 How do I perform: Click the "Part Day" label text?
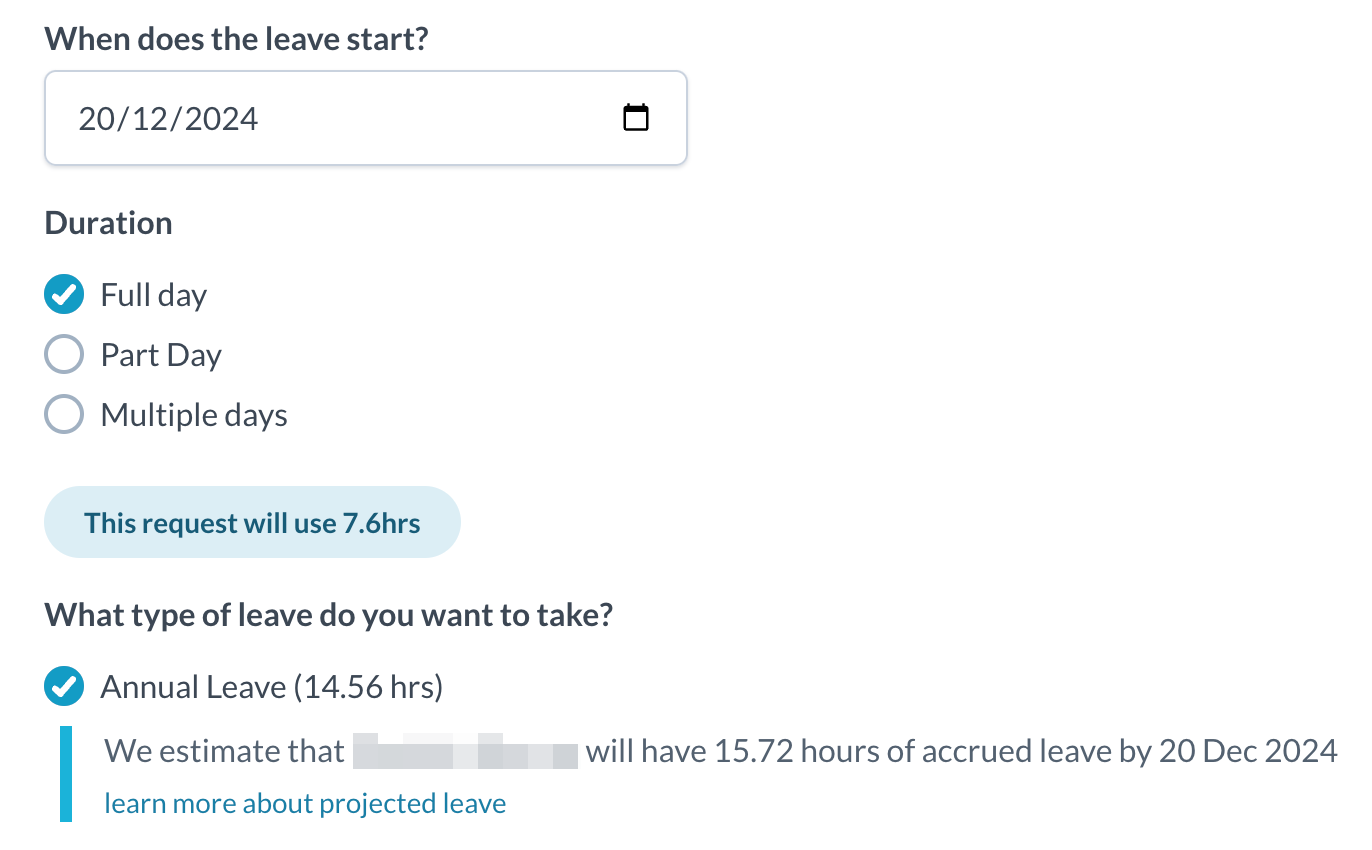coord(161,355)
